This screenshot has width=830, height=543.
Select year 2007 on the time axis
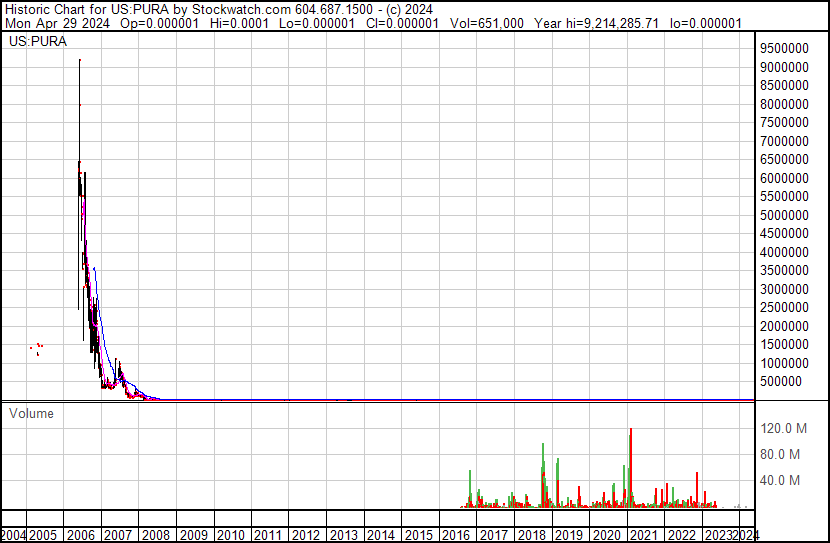(x=118, y=535)
